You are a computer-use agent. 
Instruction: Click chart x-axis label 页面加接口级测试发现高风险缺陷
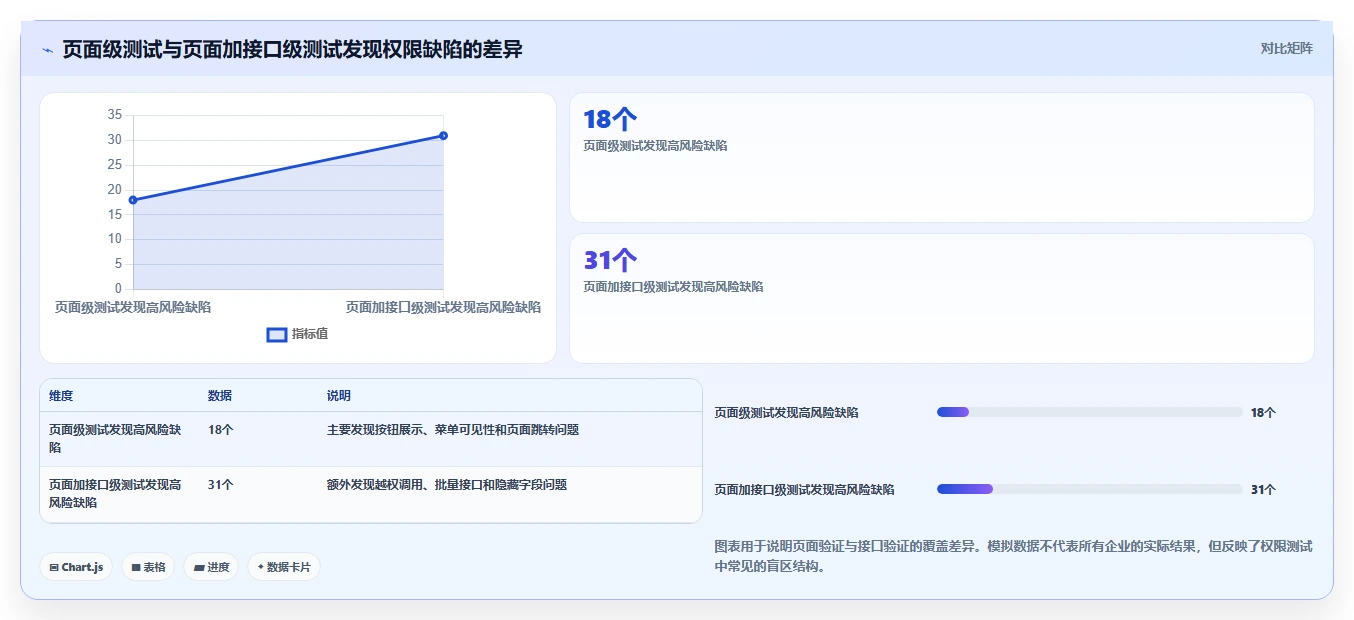point(443,307)
